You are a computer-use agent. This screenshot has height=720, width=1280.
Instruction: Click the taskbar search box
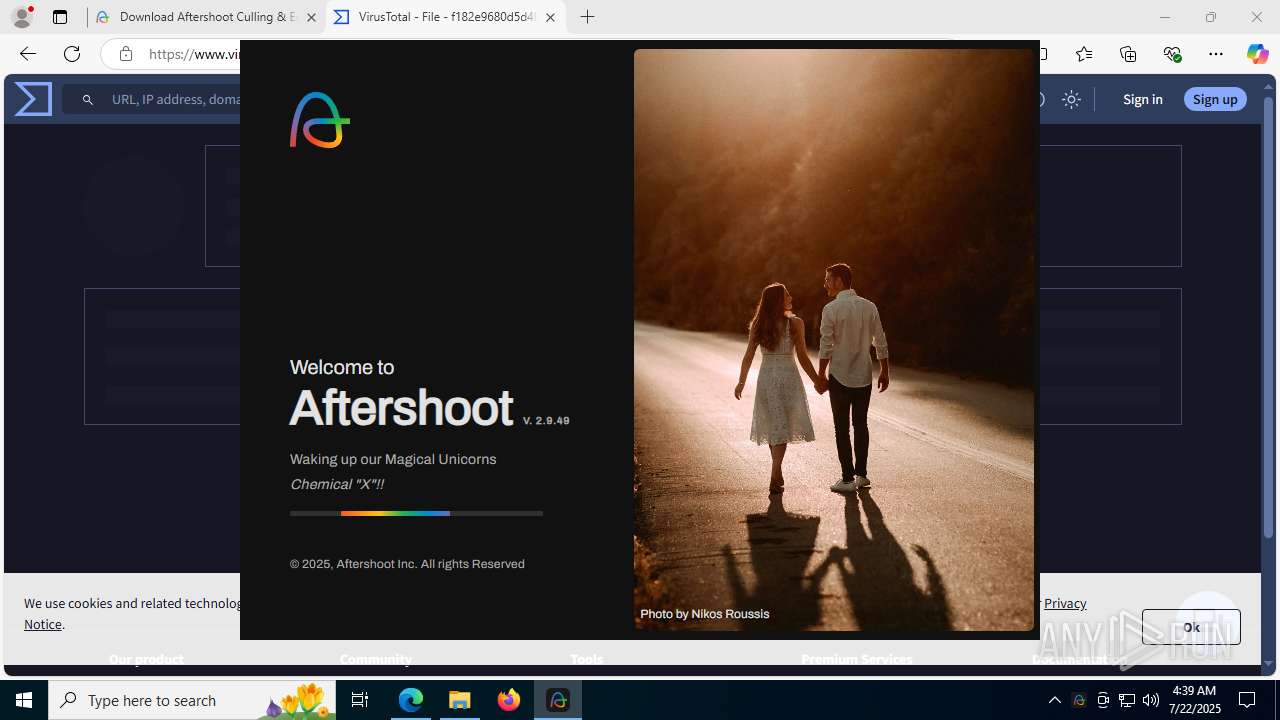[192, 700]
